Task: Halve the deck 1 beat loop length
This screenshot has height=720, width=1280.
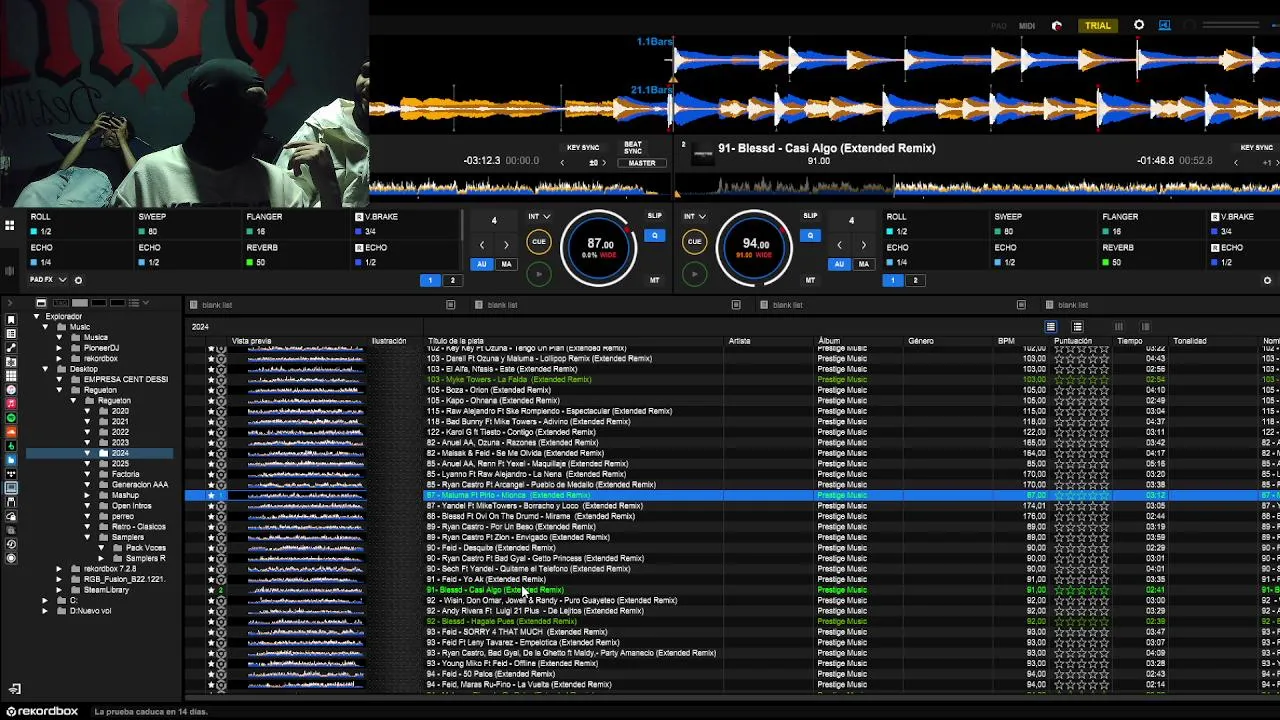Action: tap(481, 245)
